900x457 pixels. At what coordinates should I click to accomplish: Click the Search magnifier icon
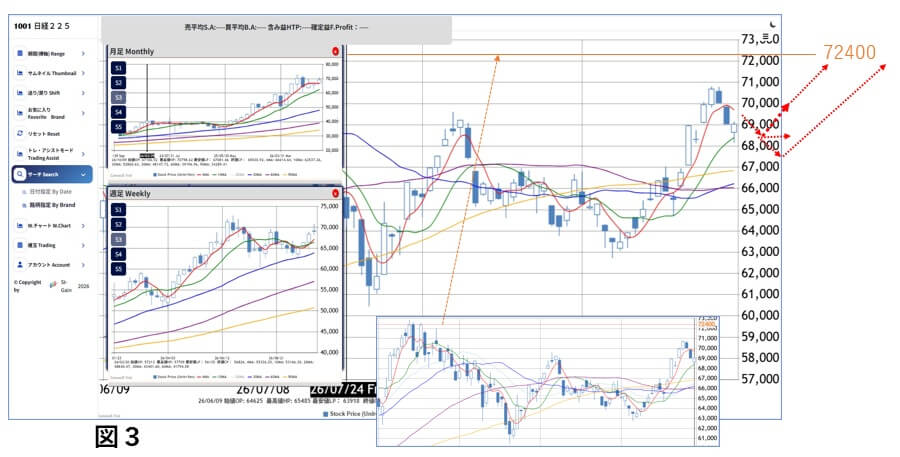20,174
